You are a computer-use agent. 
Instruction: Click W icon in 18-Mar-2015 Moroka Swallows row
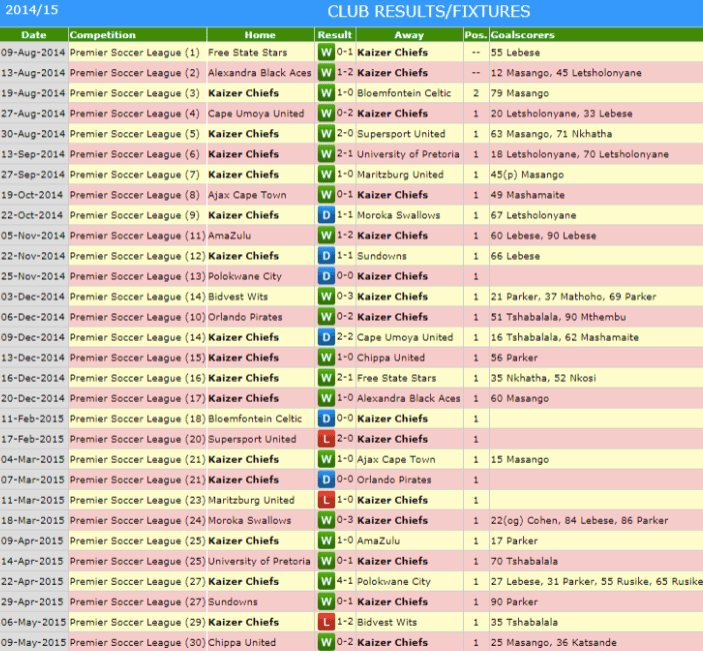click(326, 520)
